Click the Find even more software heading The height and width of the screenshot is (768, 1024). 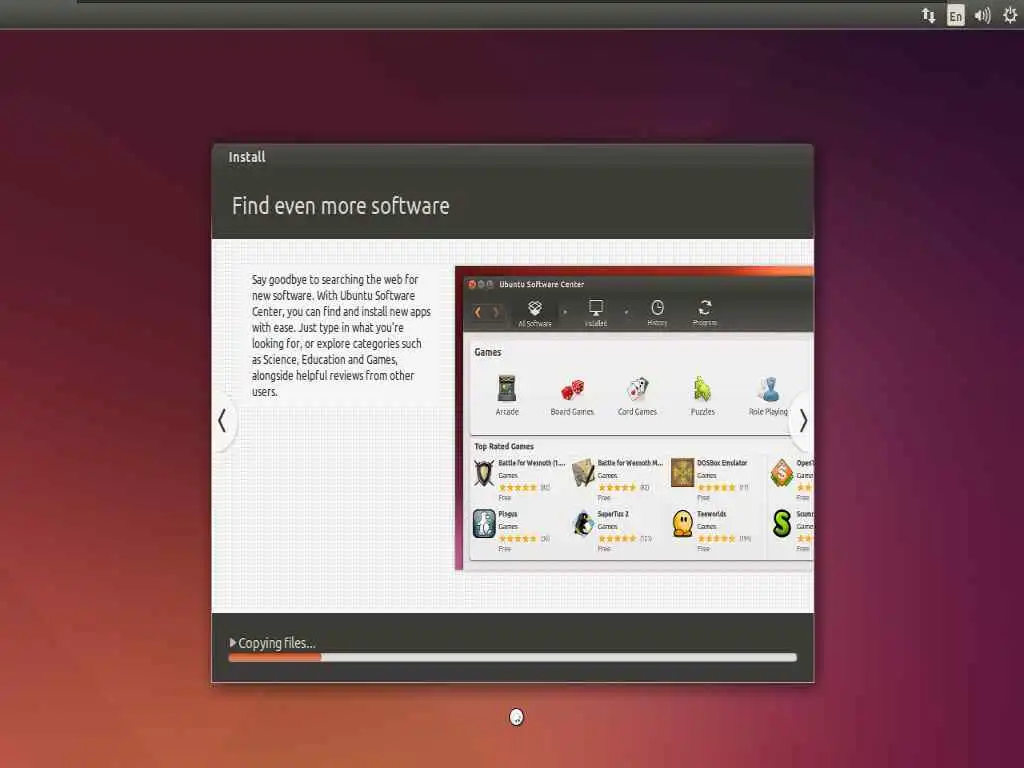pyautogui.click(x=341, y=206)
